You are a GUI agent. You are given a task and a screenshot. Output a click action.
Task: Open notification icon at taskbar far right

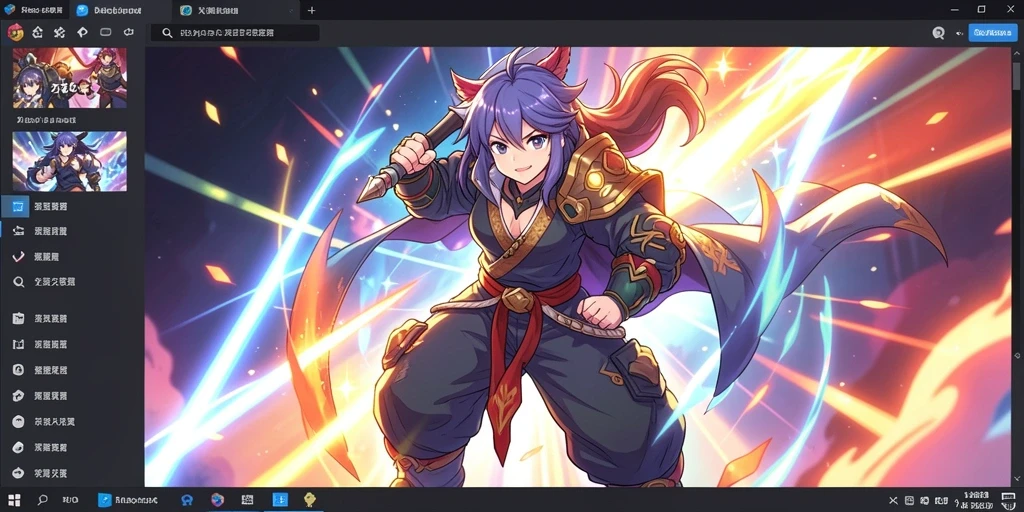1008,500
